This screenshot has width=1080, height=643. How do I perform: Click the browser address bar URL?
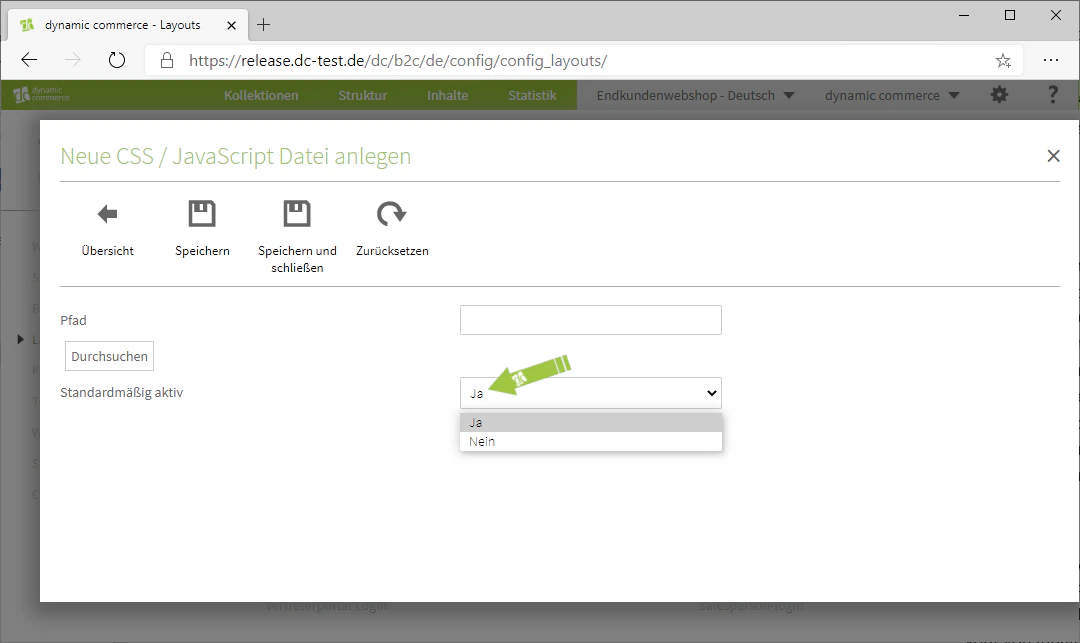click(x=397, y=61)
